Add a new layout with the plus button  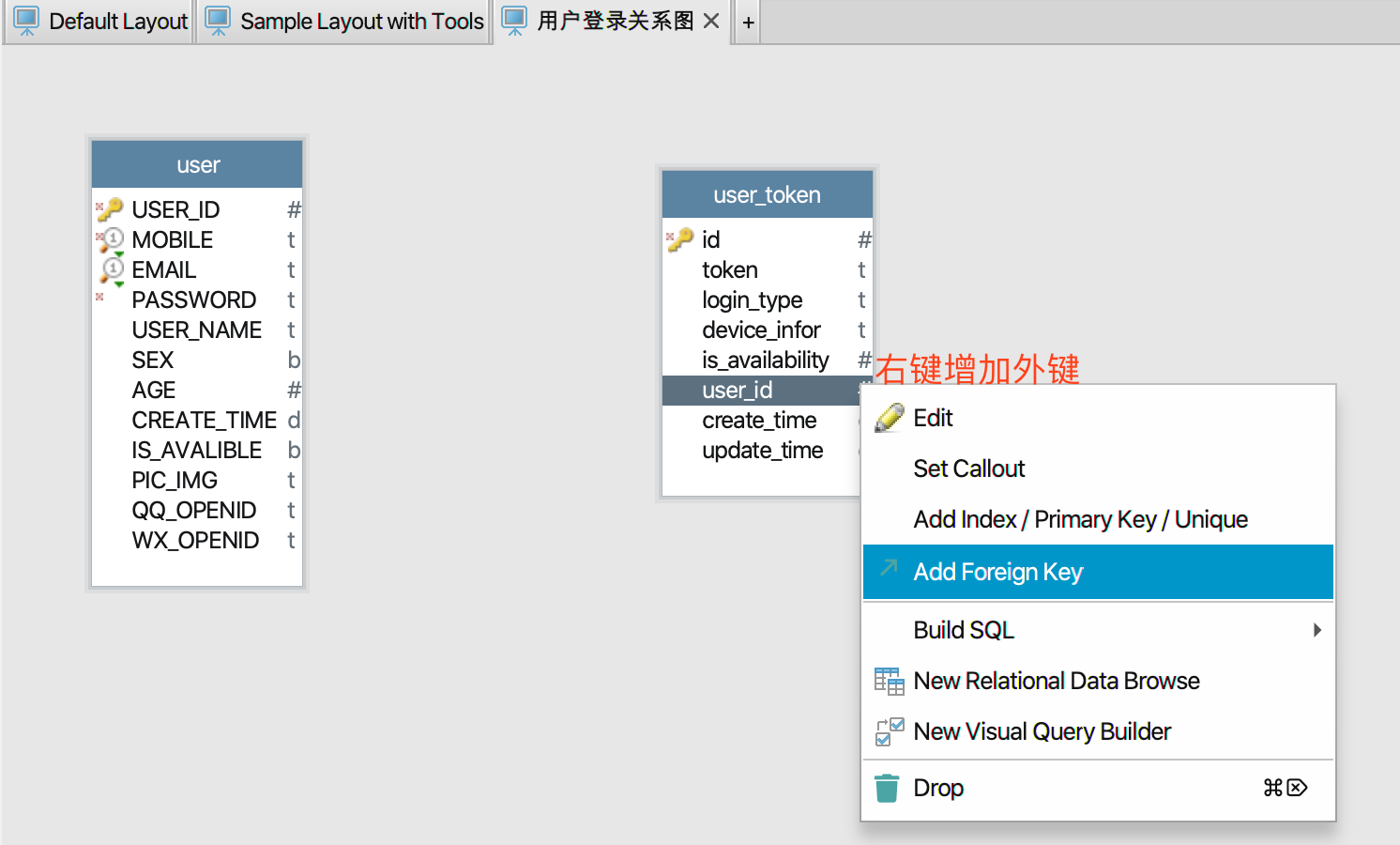pyautogui.click(x=748, y=22)
